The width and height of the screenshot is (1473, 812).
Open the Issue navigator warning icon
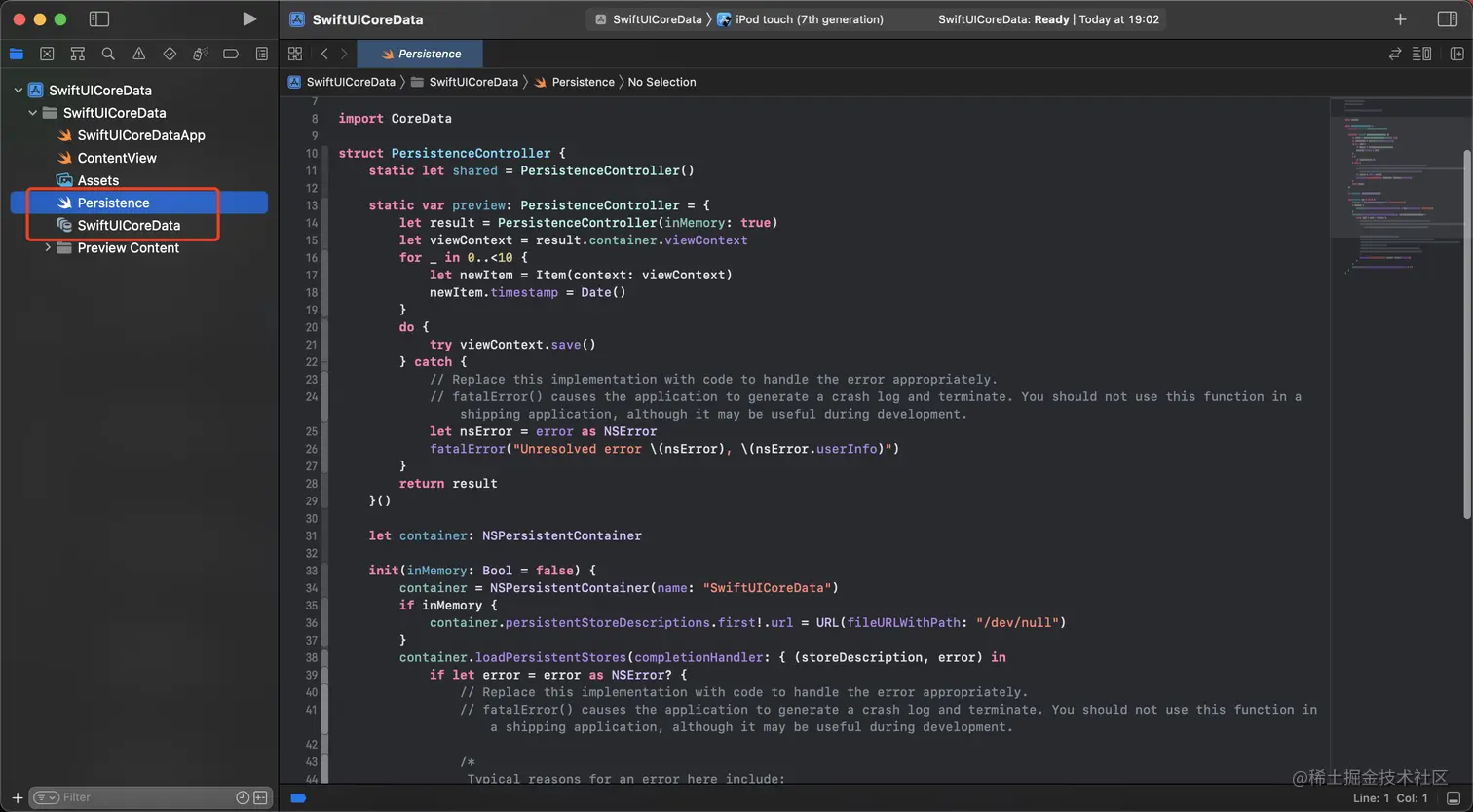[138, 54]
